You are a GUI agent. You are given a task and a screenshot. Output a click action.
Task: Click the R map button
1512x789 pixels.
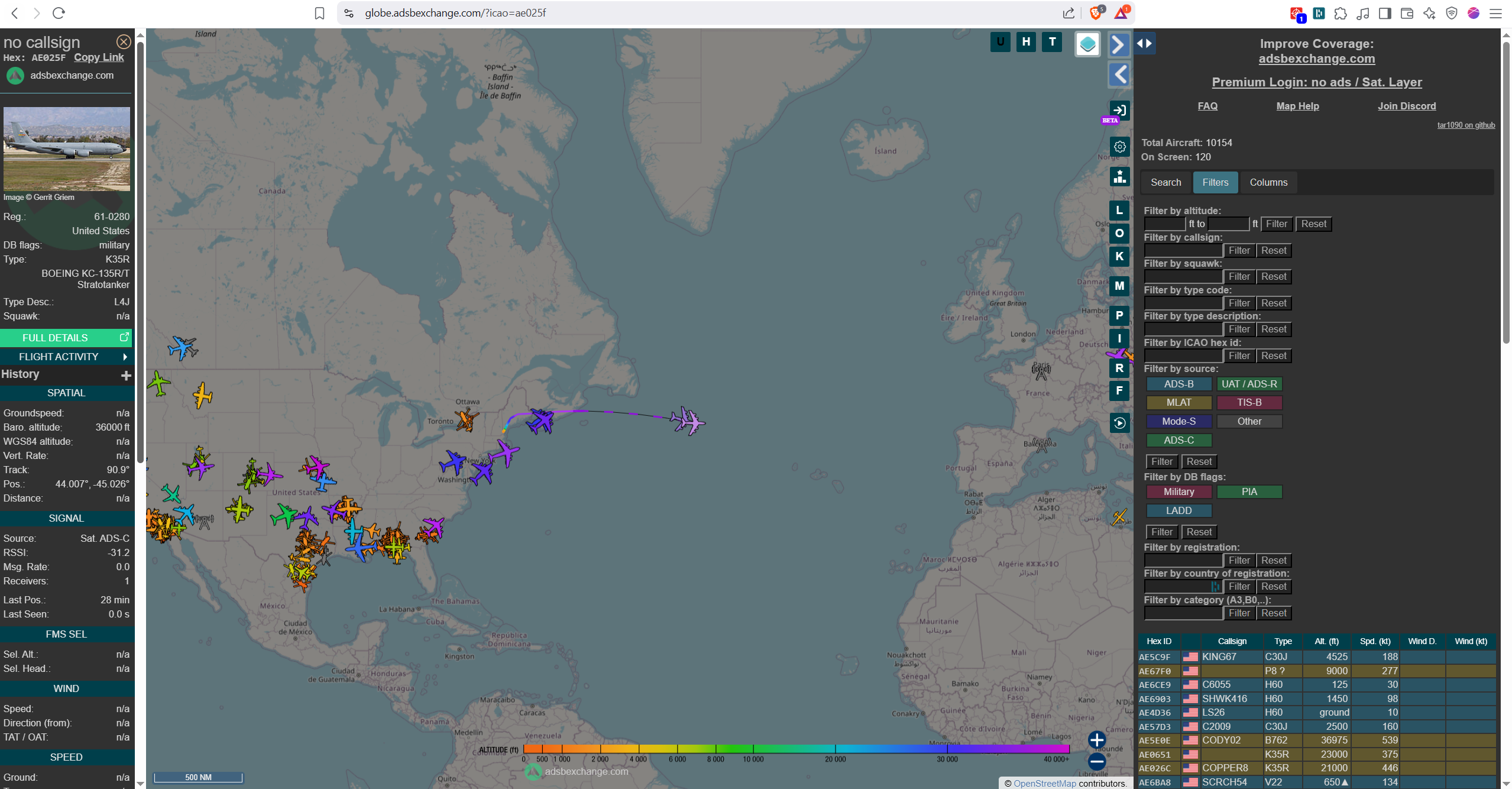pos(1119,368)
